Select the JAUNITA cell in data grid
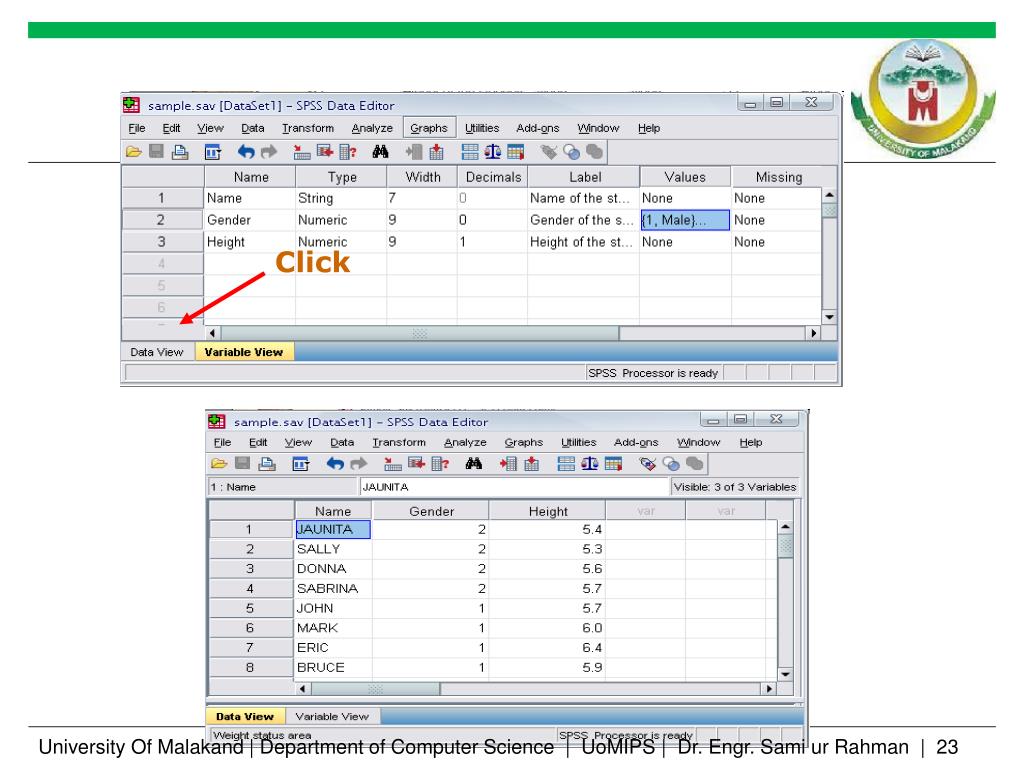This screenshot has height=768, width=1024. coord(333,530)
